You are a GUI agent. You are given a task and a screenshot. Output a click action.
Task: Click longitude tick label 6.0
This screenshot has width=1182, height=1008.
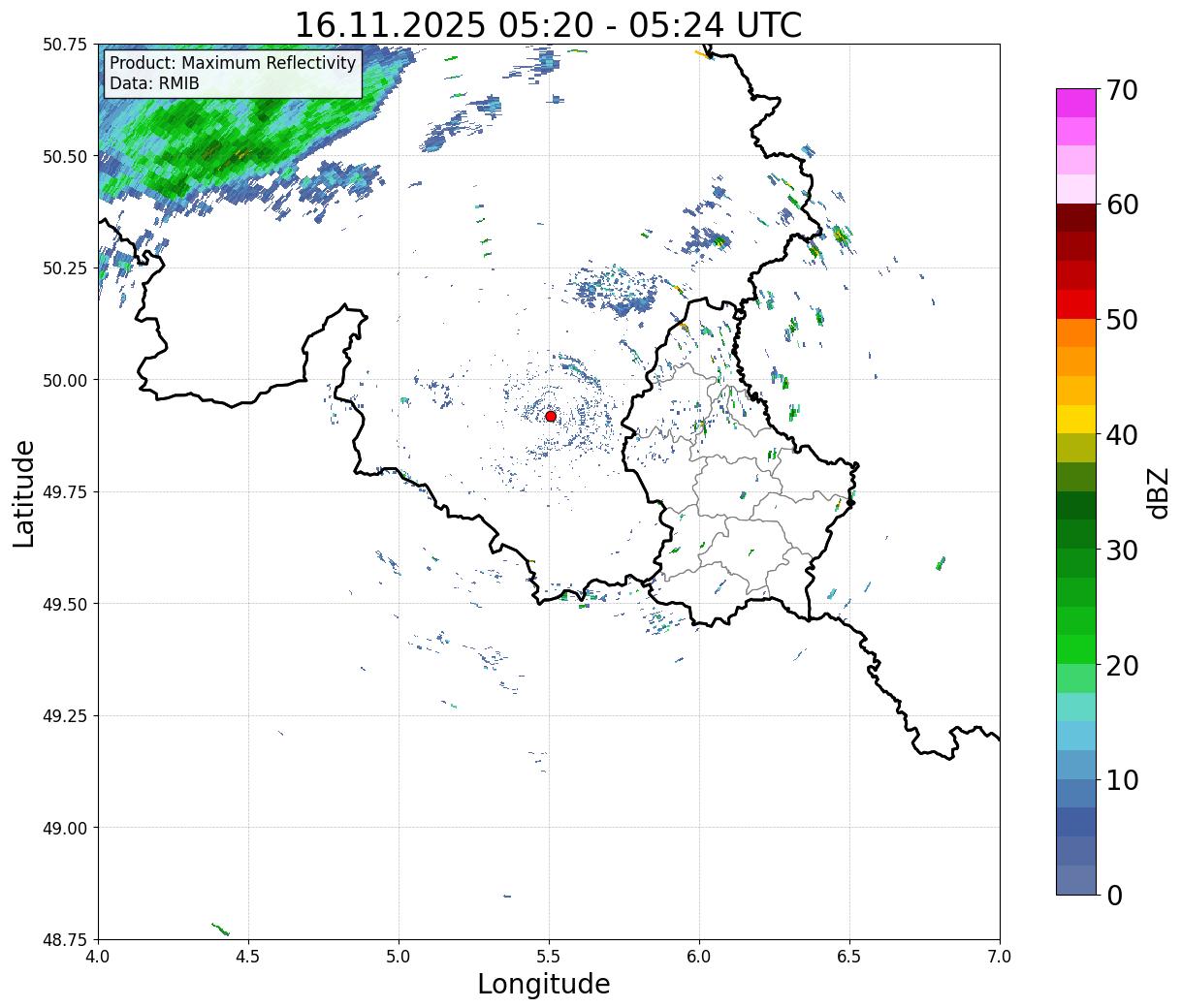click(699, 956)
